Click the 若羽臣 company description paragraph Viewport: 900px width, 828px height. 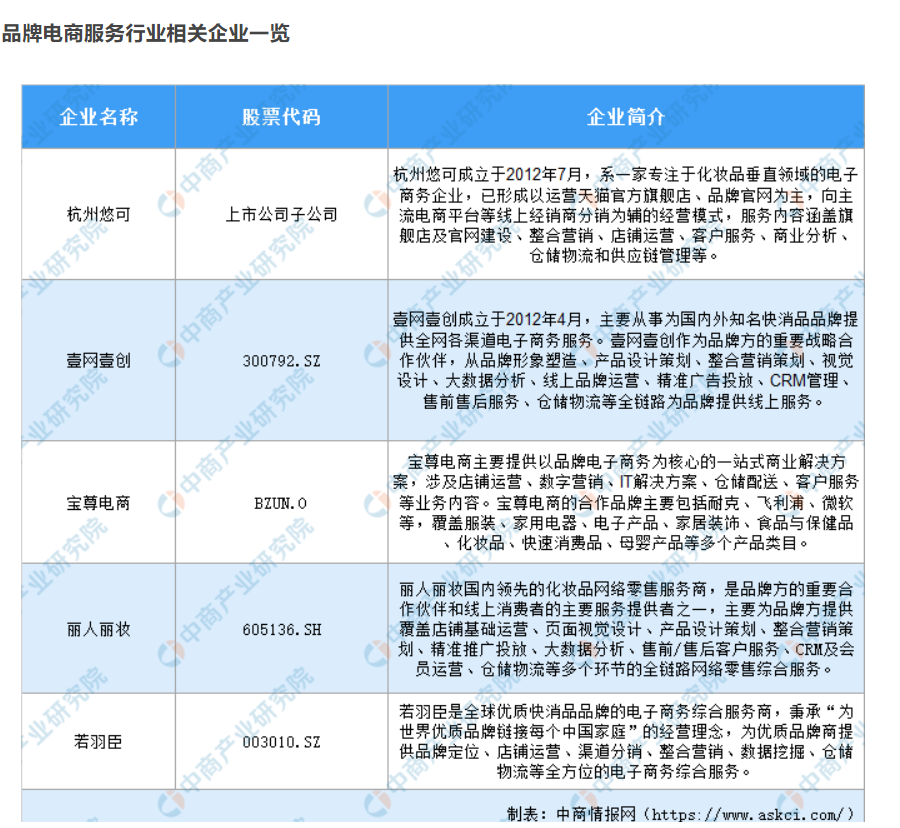tap(626, 741)
